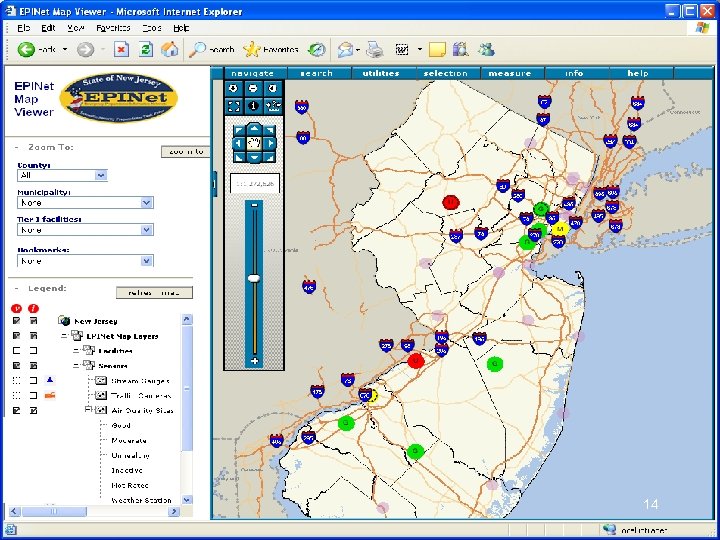Open the measure tab in map toolbar
720x540 pixels.
[x=510, y=73]
